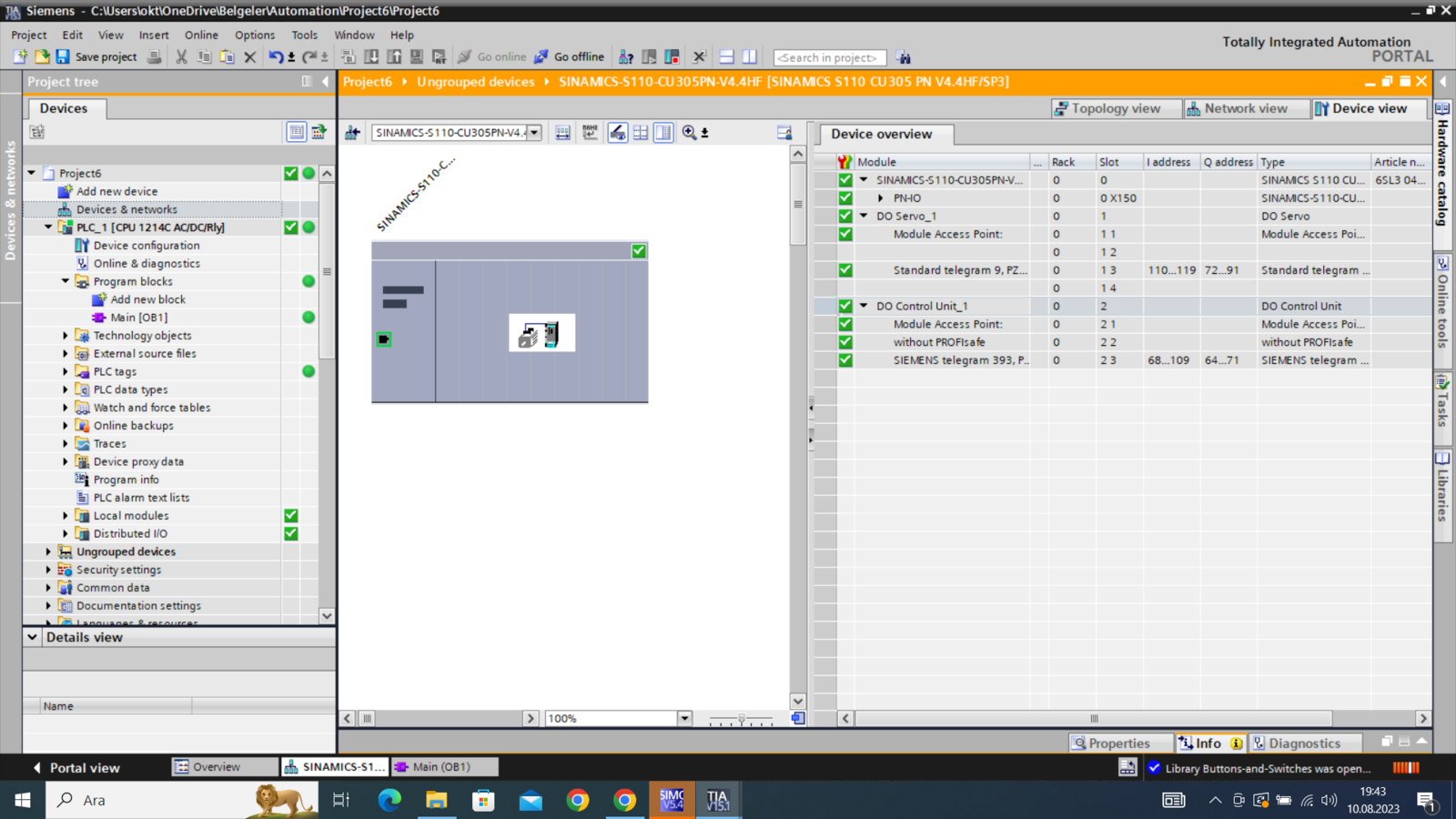The image size is (1456, 819).
Task: Collapse the DO Control Unit_1 row
Action: (x=864, y=307)
